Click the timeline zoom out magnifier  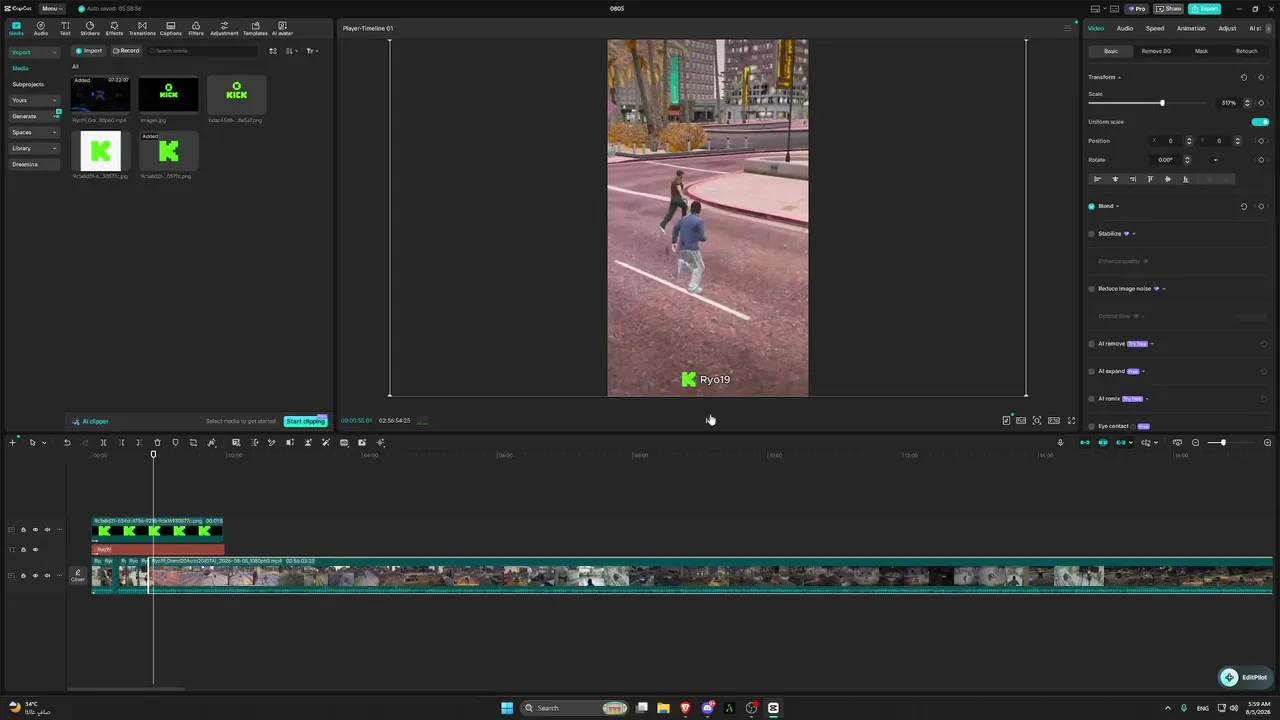1195,442
